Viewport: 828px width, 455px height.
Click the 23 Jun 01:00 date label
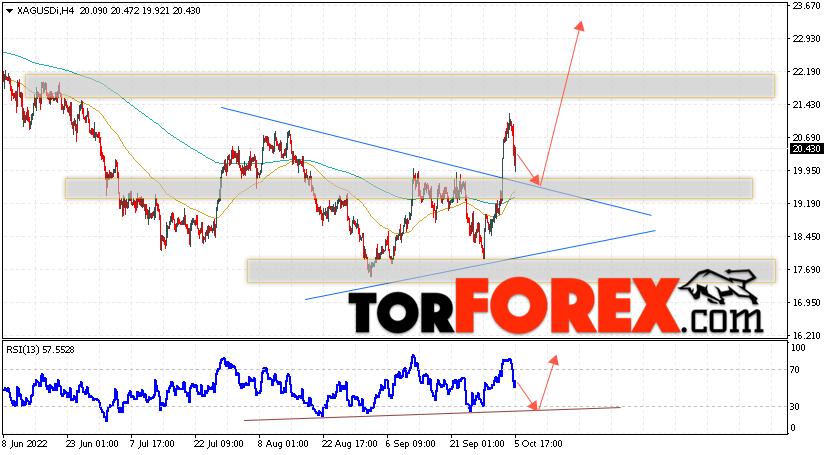(92, 444)
